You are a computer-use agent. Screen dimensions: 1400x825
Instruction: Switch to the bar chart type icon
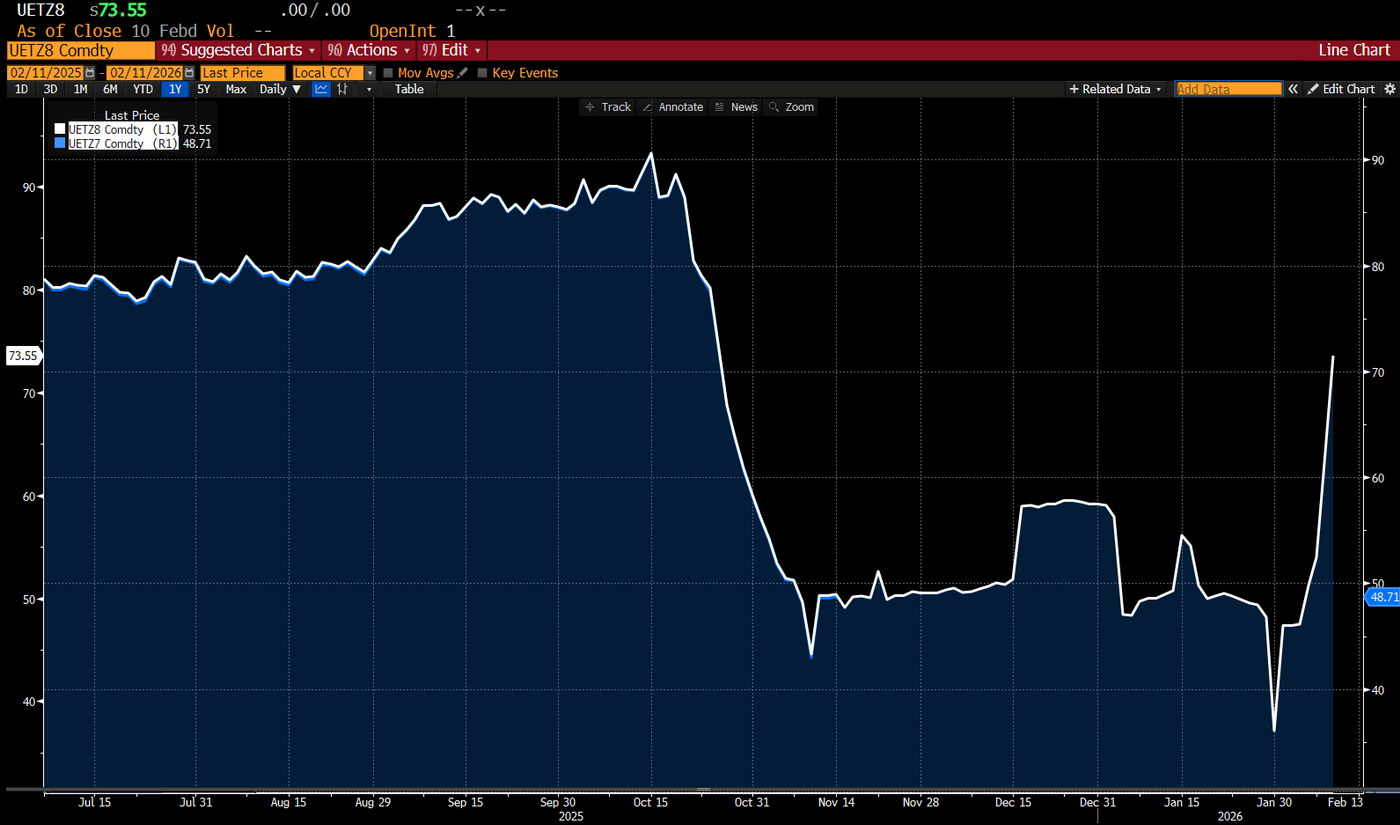tap(343, 89)
